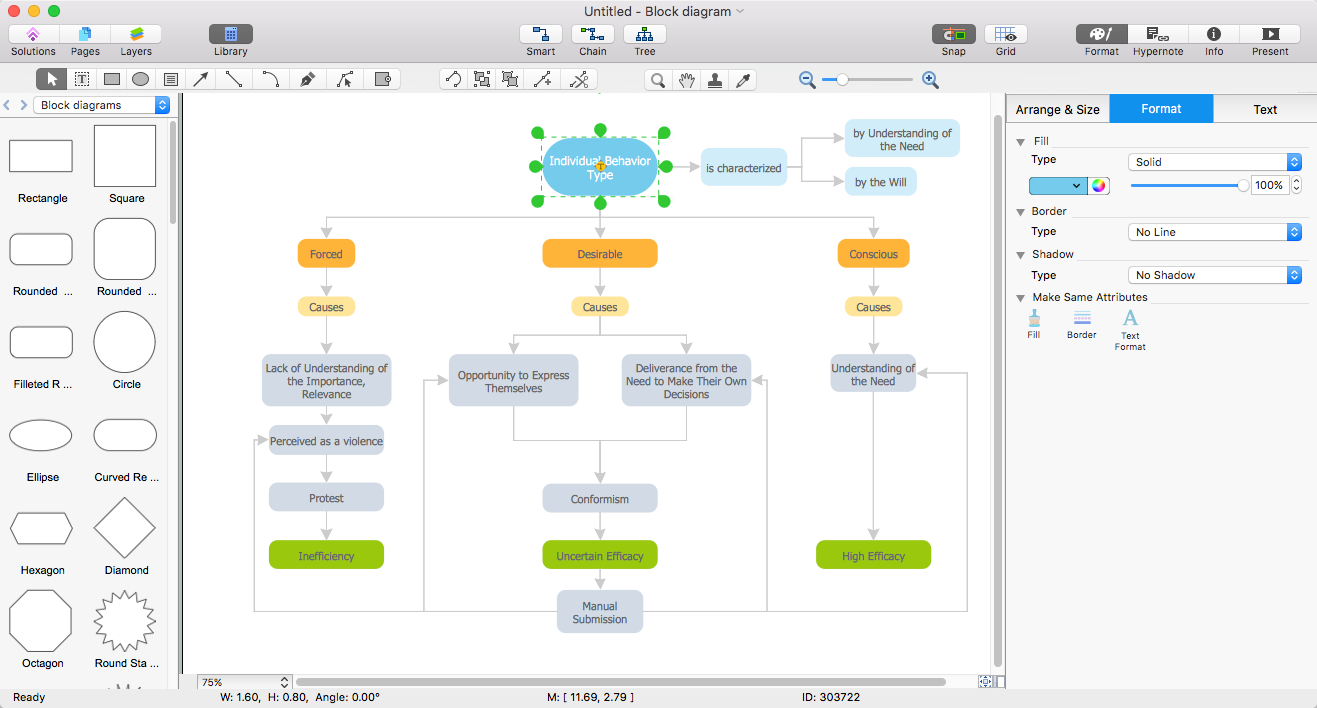This screenshot has width=1317, height=708.
Task: Open the Fill Type Solid dropdown
Action: coord(1215,162)
